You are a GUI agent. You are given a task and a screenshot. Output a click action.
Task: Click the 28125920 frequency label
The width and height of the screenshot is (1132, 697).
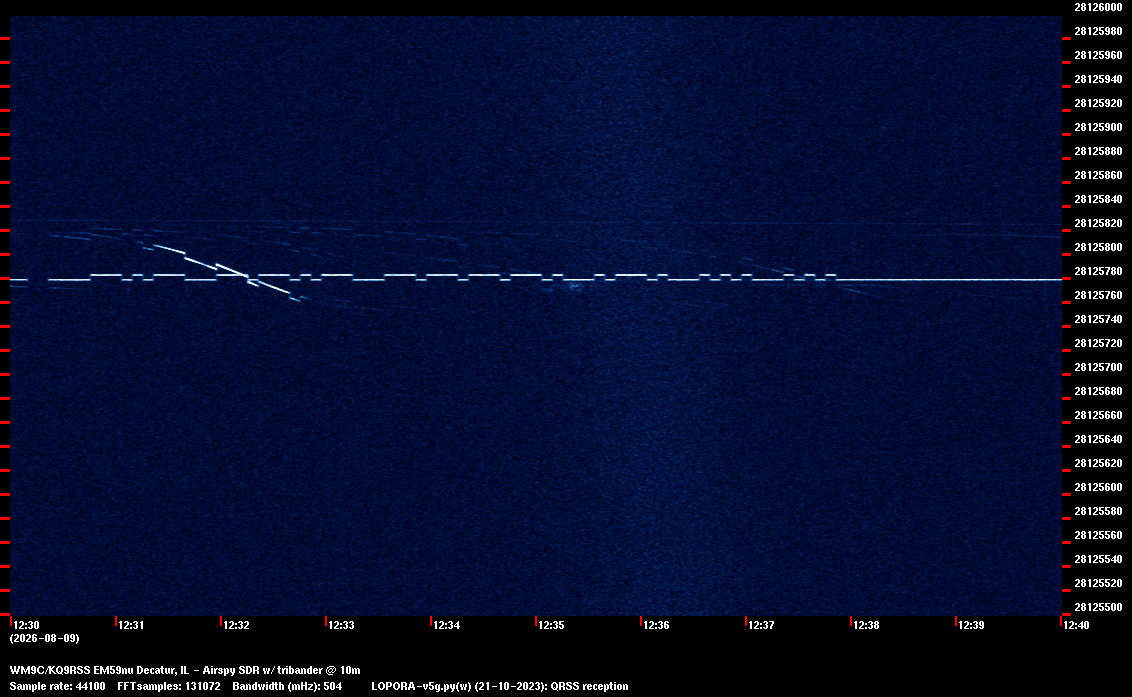click(1098, 103)
